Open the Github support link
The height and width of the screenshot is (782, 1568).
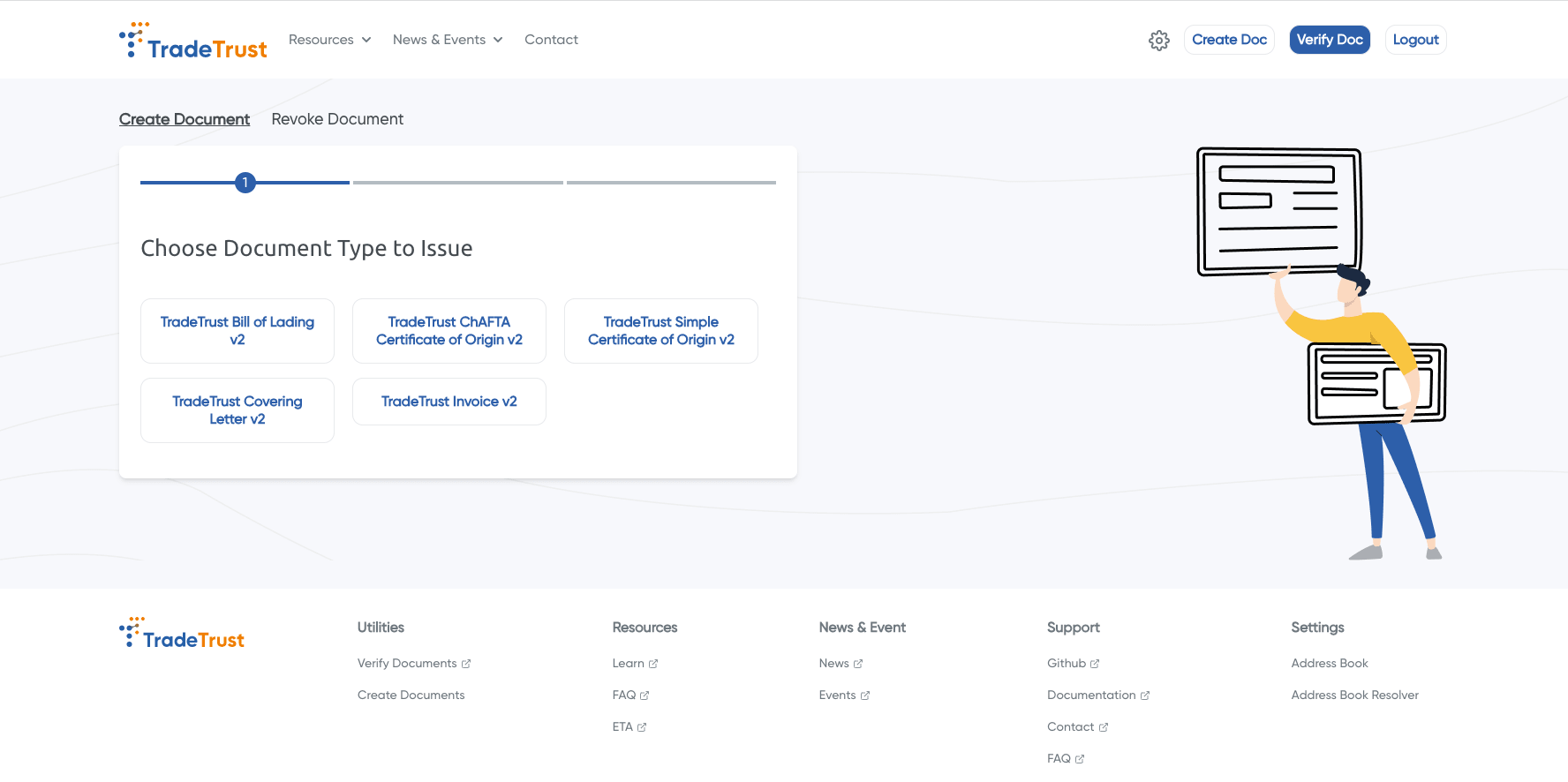point(1067,664)
